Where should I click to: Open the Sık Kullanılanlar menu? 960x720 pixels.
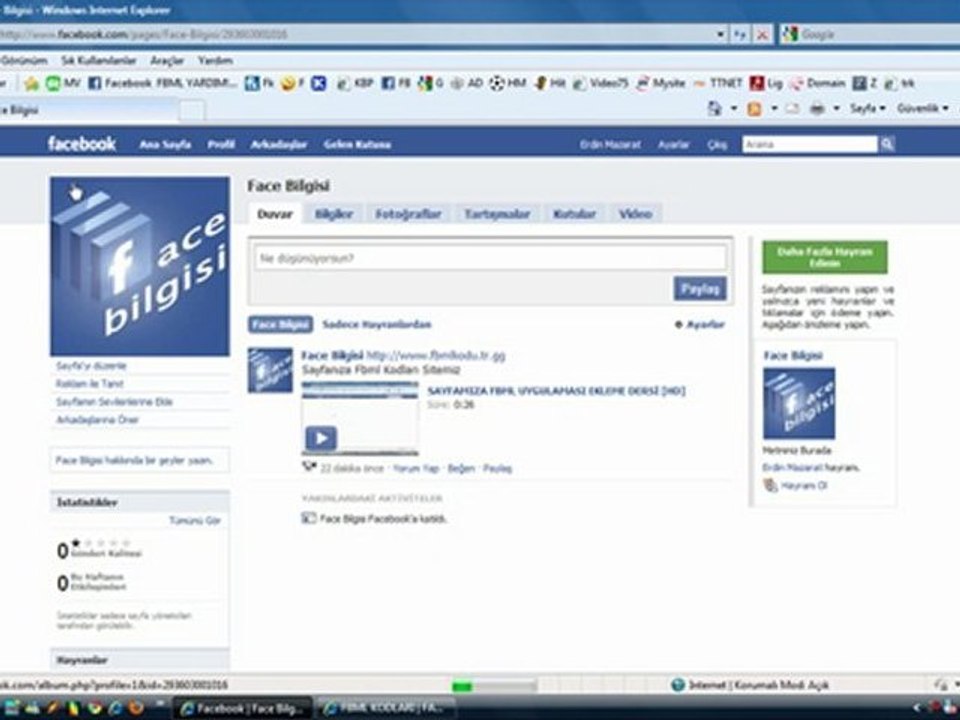pyautogui.click(x=99, y=60)
